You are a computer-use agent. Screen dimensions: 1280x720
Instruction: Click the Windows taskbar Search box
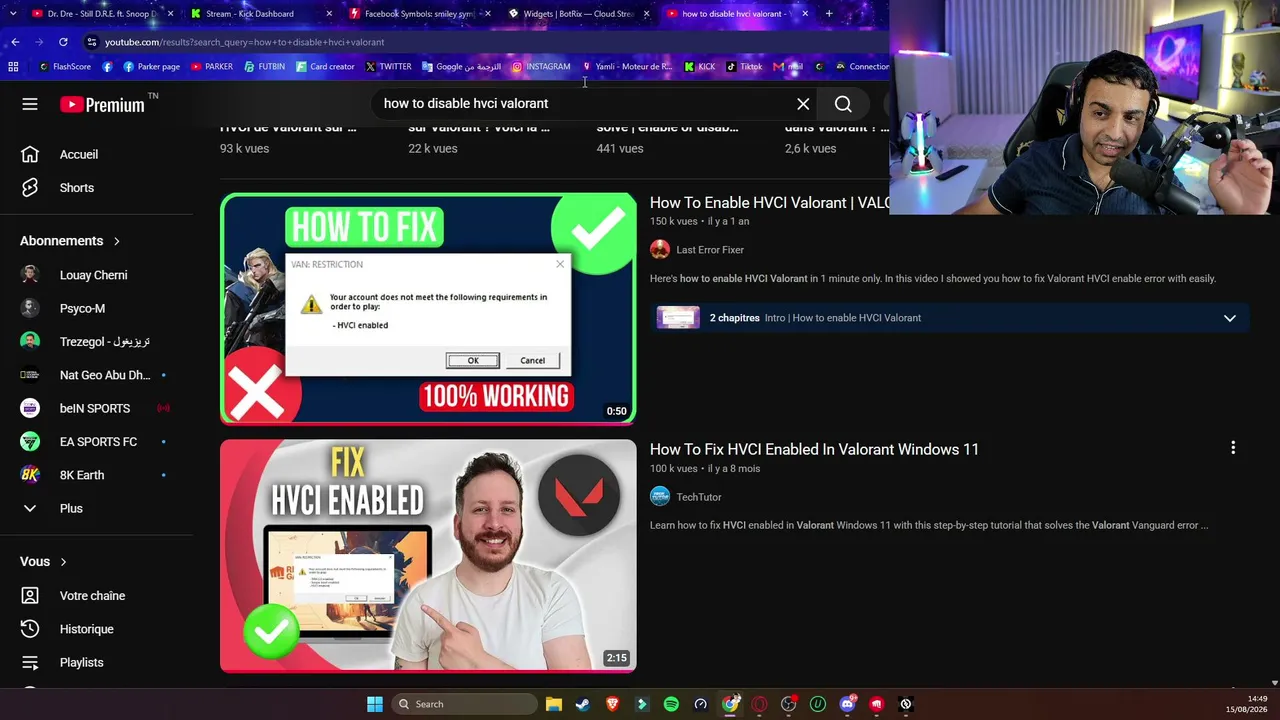coord(464,704)
